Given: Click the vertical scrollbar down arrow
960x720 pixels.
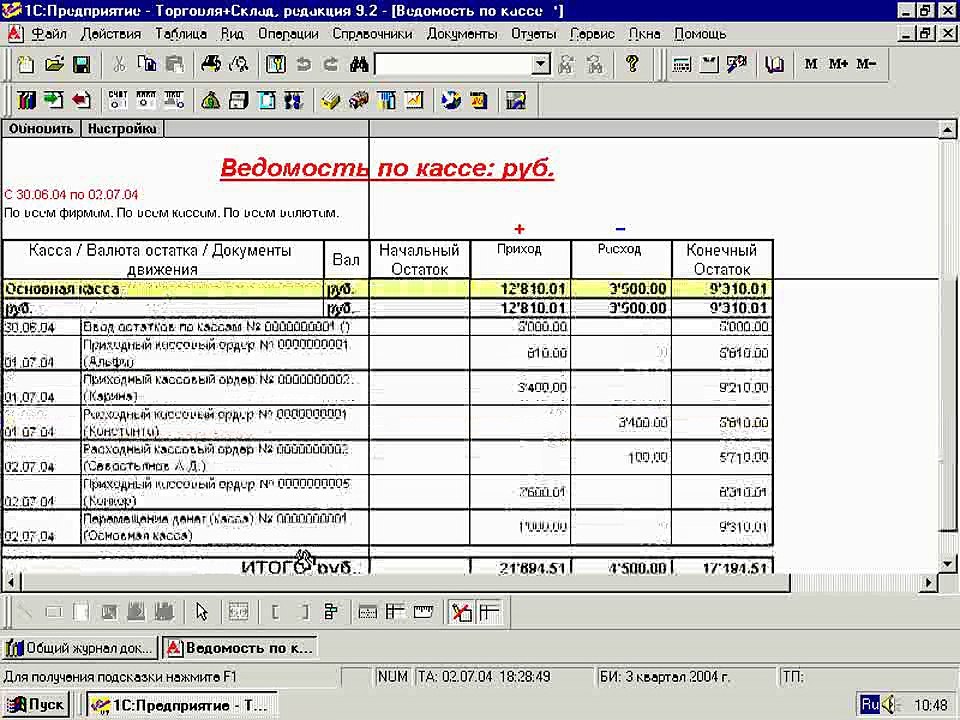Looking at the screenshot, I should click(x=947, y=564).
